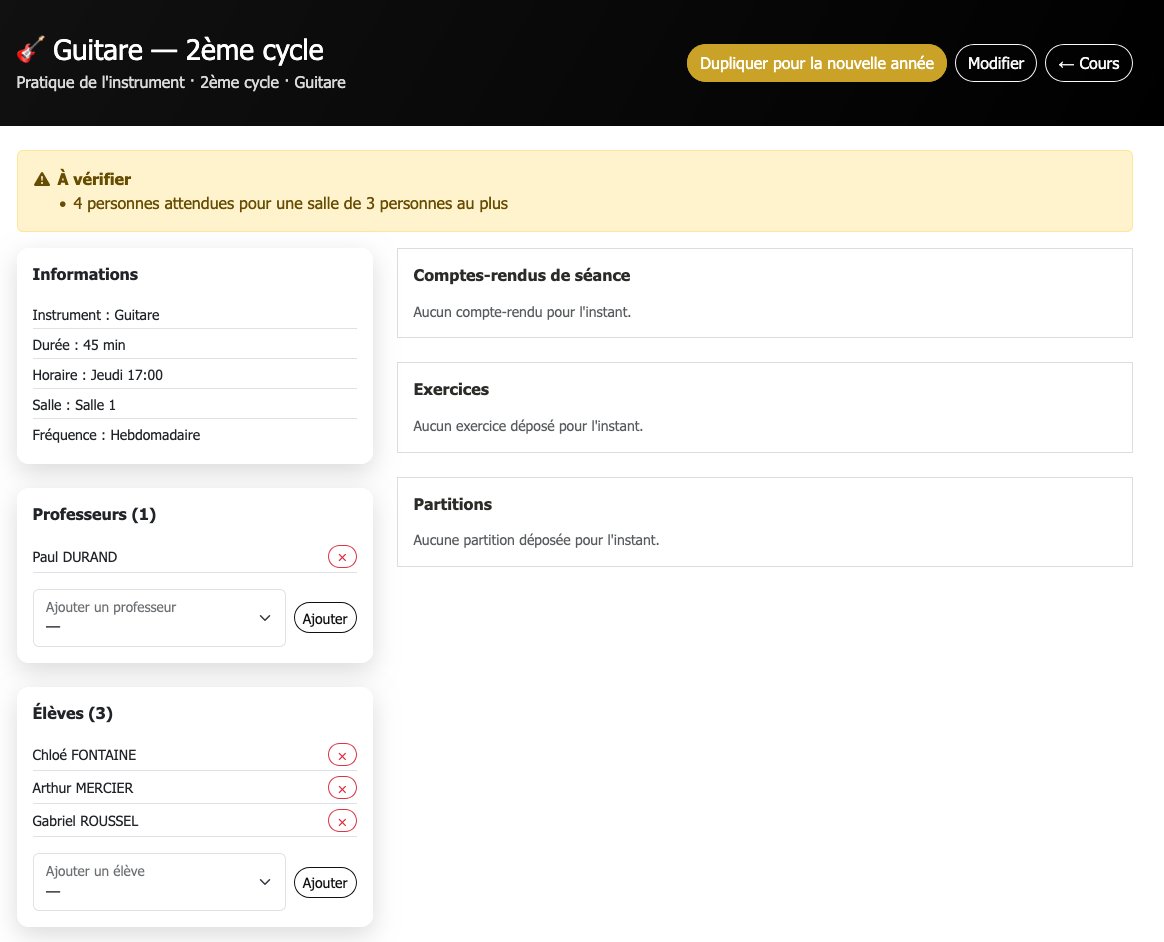Remove student Arthur MERCIER via red X

(342, 788)
